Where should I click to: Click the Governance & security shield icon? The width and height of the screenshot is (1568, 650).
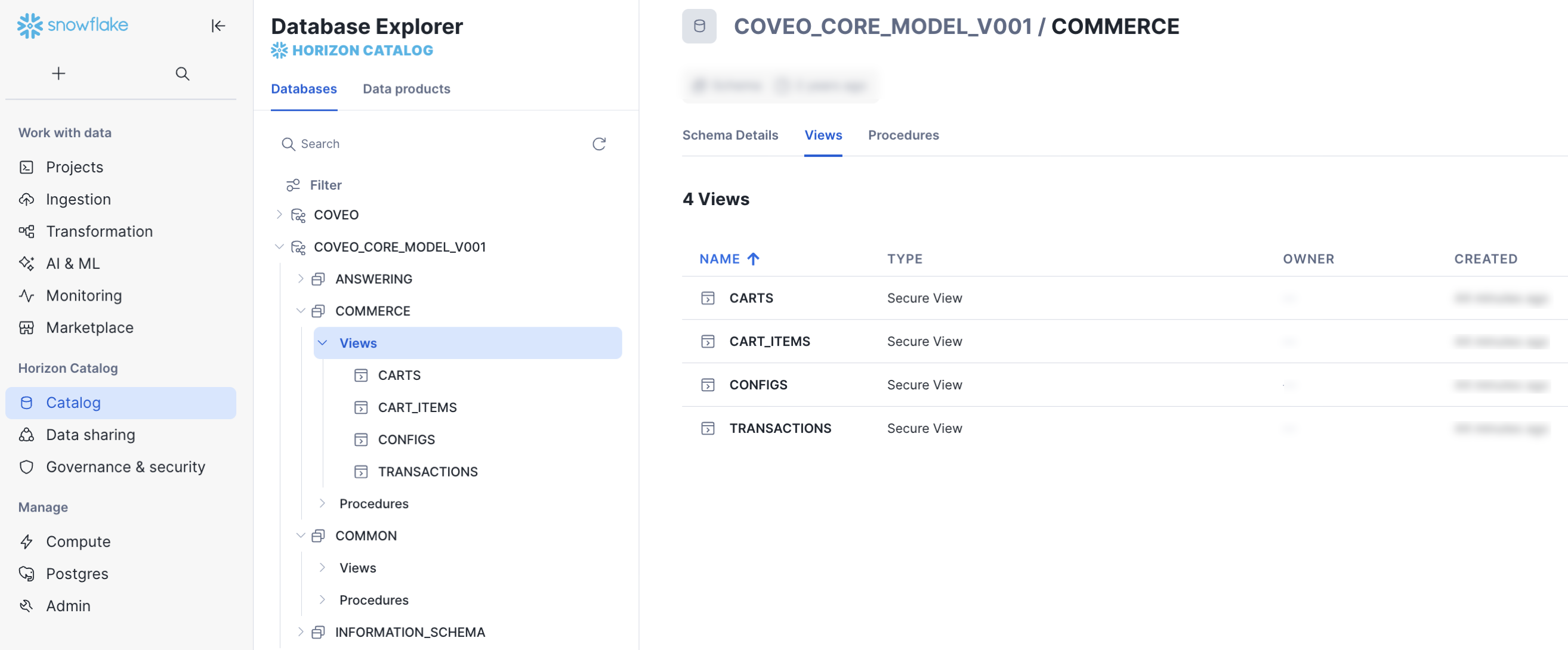click(x=27, y=467)
